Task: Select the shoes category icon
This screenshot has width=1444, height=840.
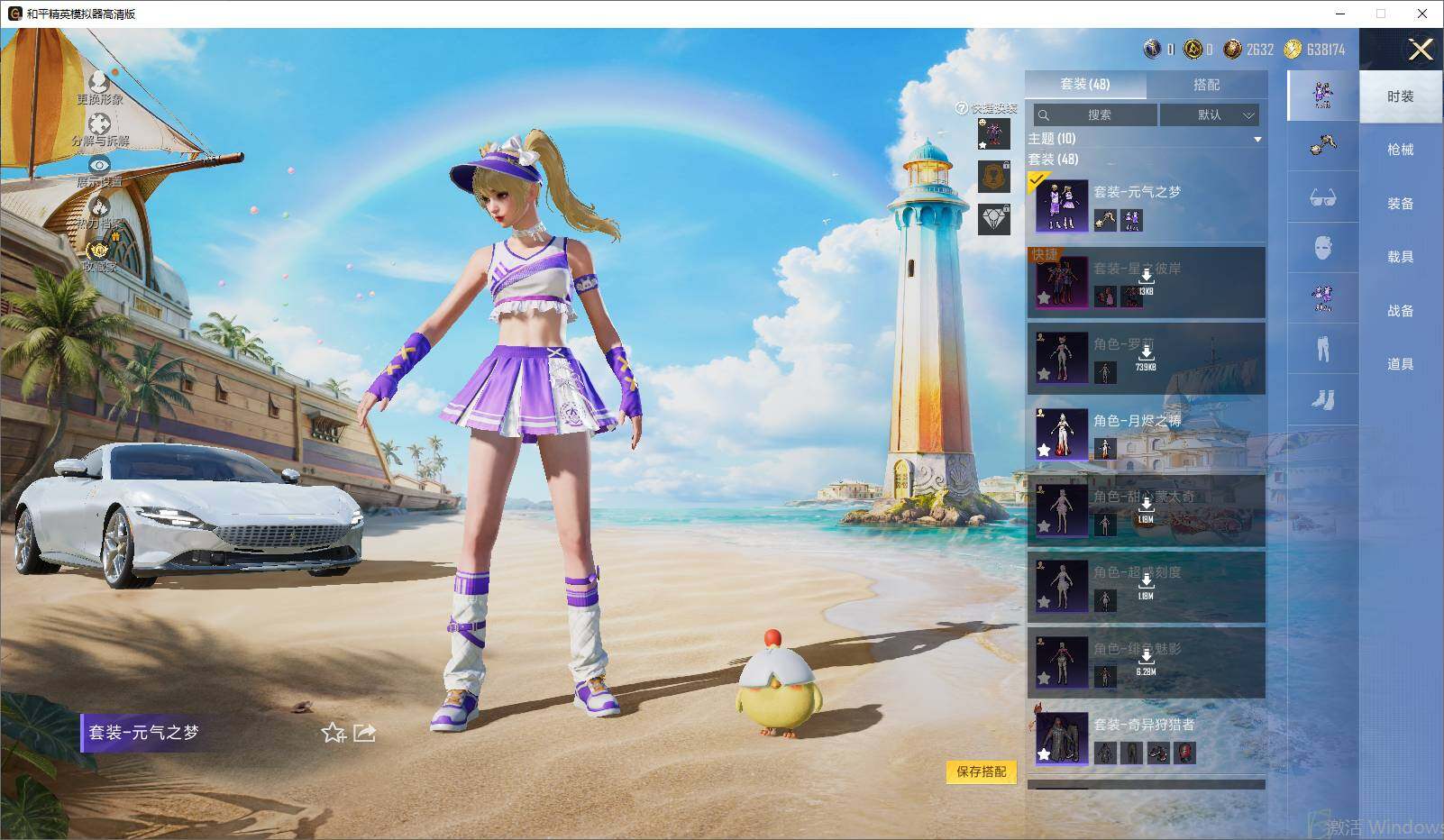Action: [x=1322, y=399]
